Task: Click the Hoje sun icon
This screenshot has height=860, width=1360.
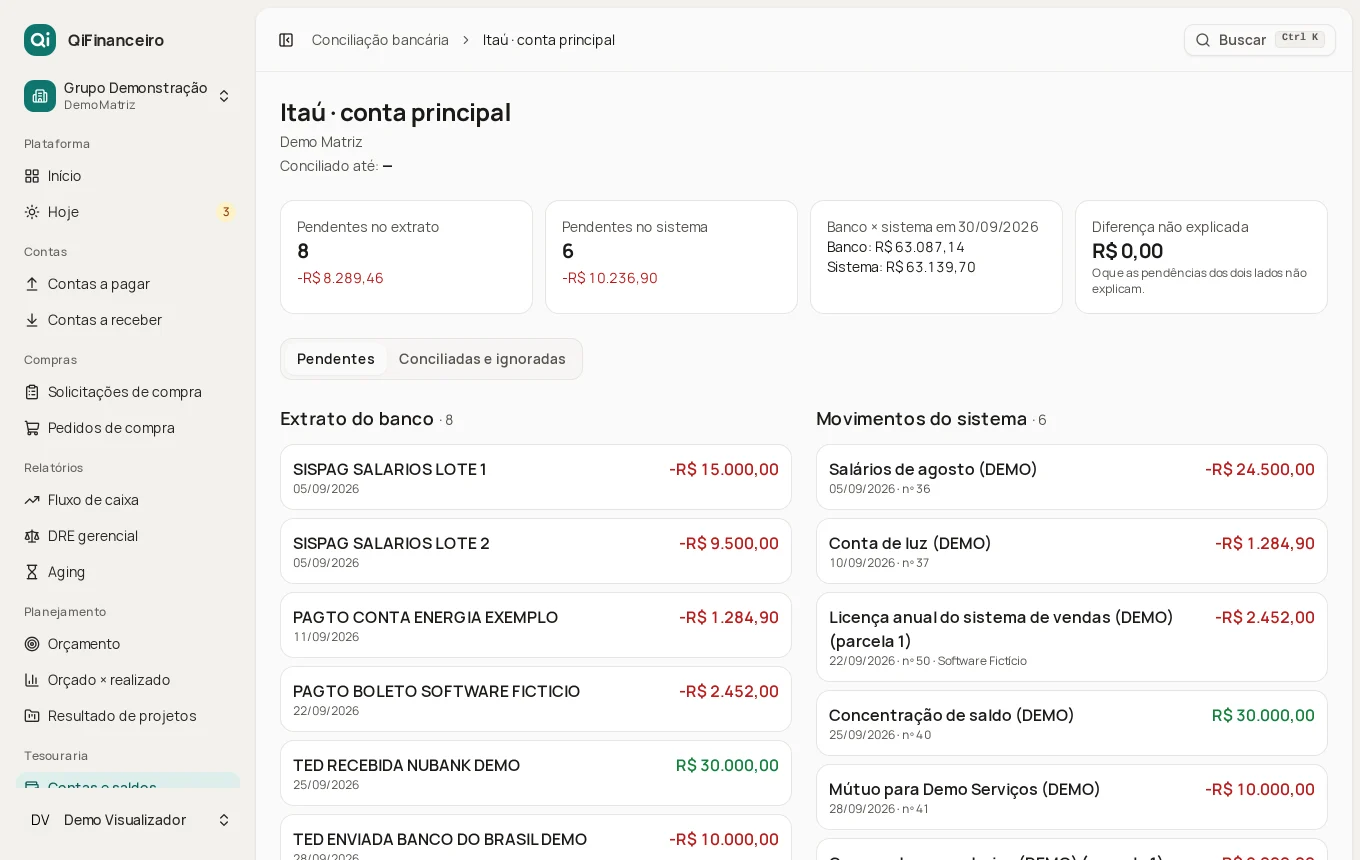Action: 32,212
